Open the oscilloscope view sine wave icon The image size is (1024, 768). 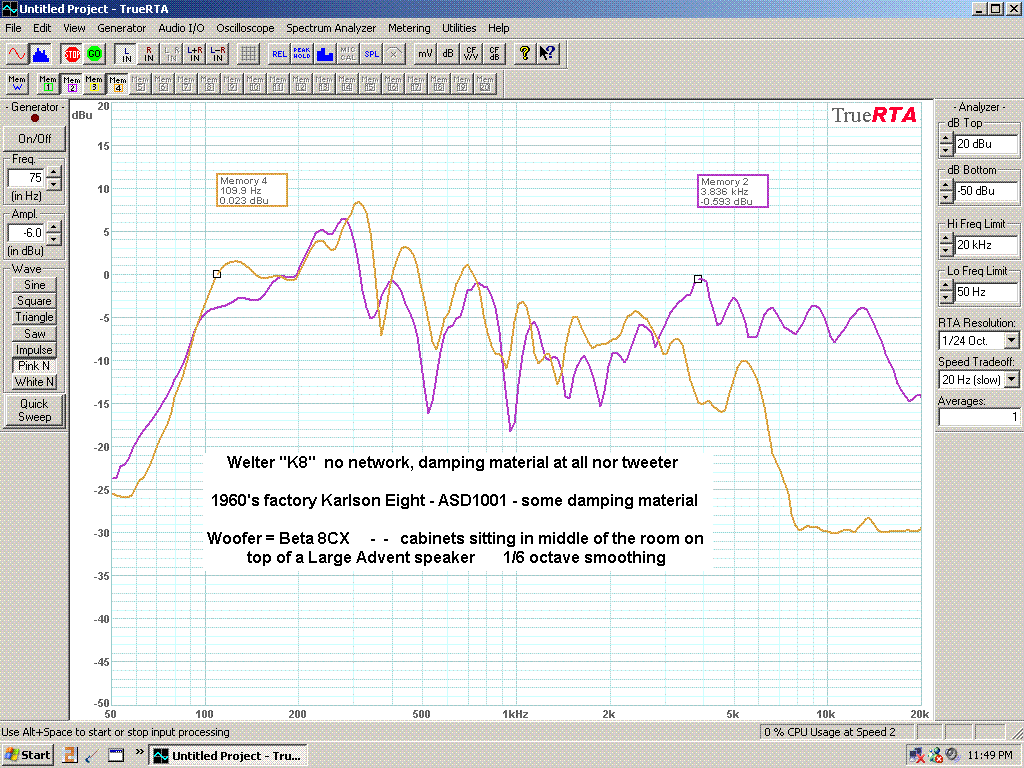[x=17, y=54]
